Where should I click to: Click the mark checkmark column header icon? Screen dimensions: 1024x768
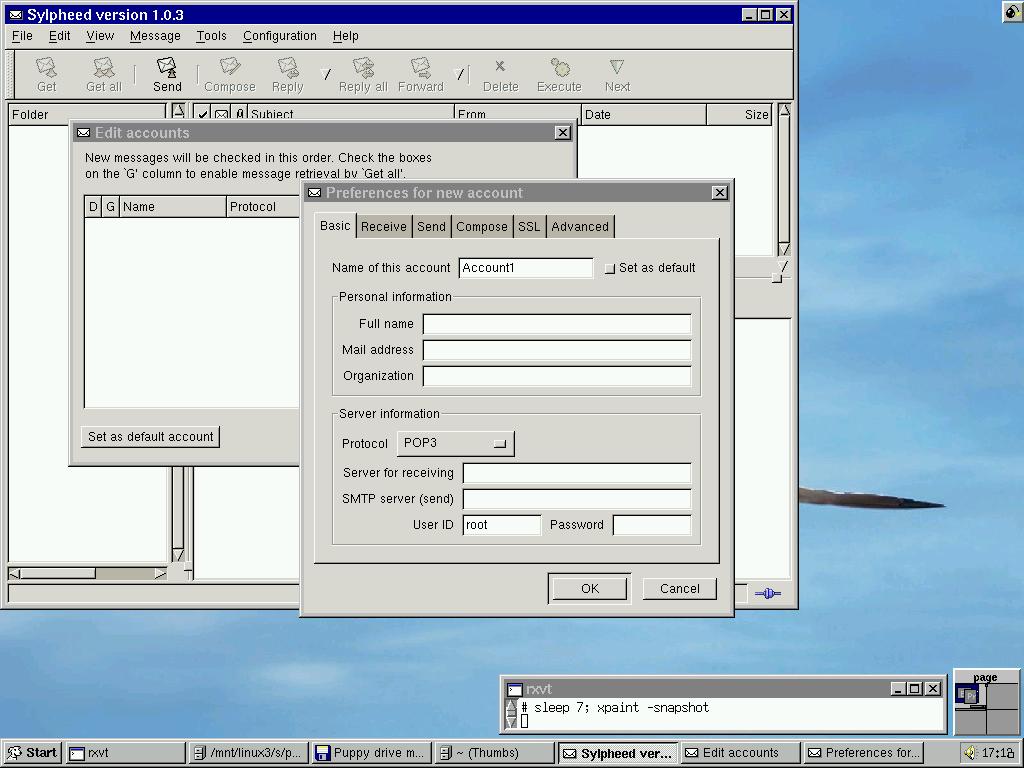(x=203, y=115)
